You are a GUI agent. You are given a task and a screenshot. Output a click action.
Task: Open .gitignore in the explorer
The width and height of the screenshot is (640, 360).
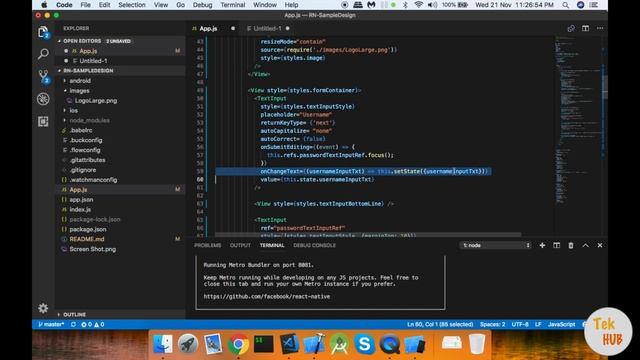(83, 170)
